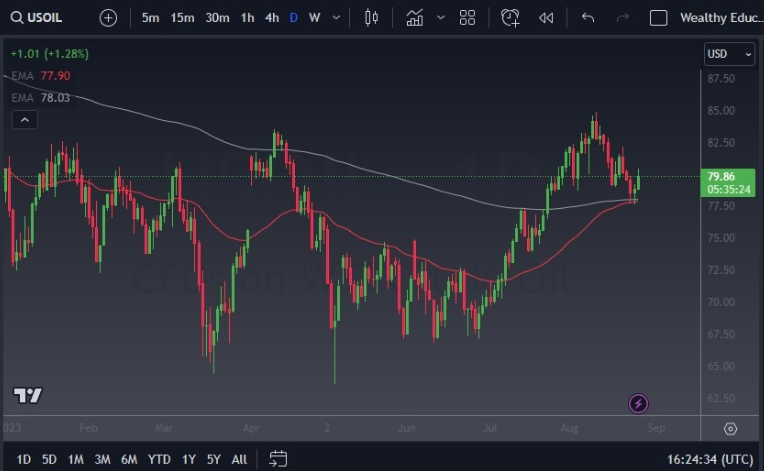
Task: Open the indicators menu
Action: (x=415, y=18)
